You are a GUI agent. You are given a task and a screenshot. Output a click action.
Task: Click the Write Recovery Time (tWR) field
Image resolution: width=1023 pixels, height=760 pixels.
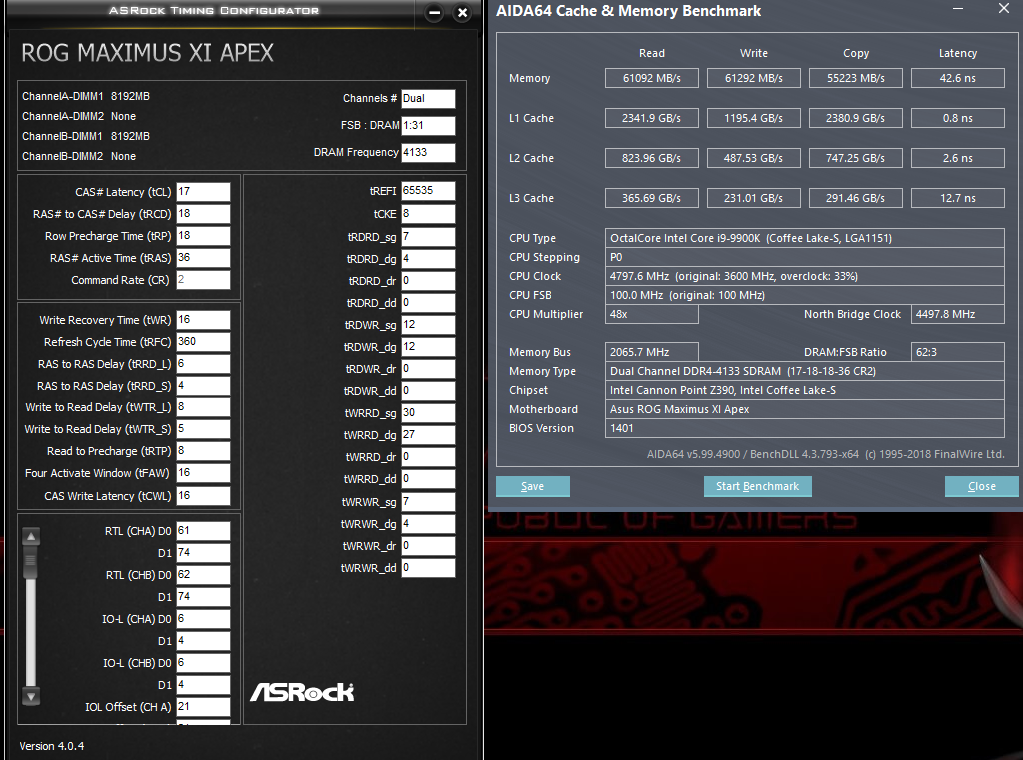pos(203,320)
